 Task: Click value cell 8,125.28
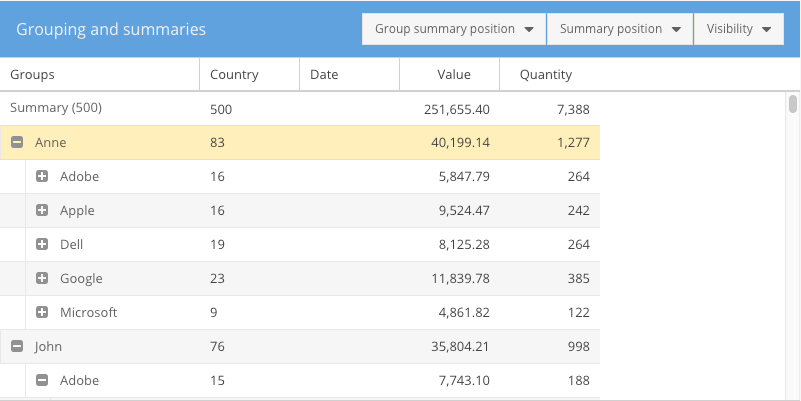tap(464, 244)
